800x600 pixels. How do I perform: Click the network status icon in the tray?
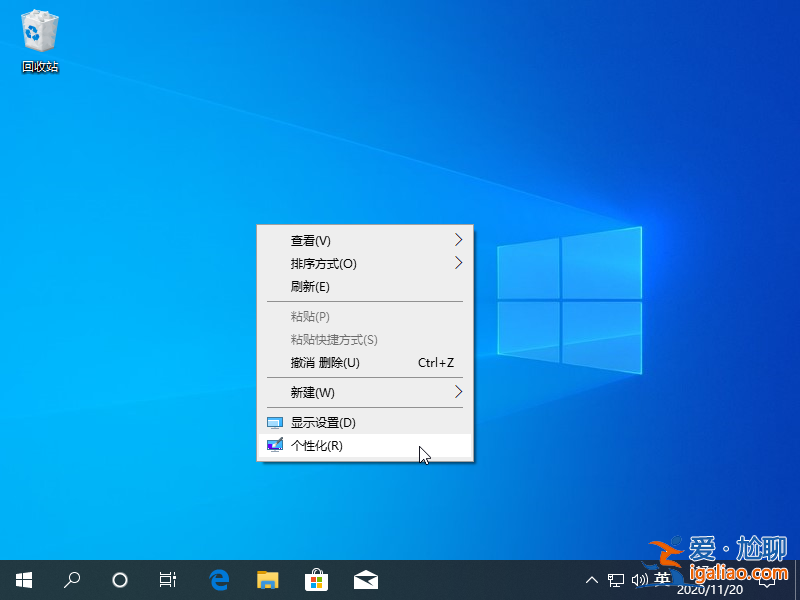[616, 579]
